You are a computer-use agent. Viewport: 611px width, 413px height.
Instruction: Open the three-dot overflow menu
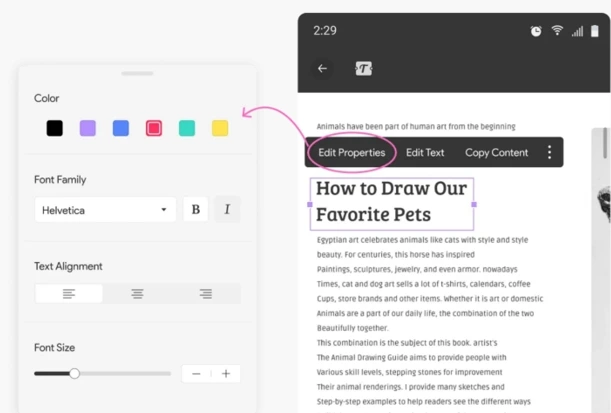(x=549, y=153)
